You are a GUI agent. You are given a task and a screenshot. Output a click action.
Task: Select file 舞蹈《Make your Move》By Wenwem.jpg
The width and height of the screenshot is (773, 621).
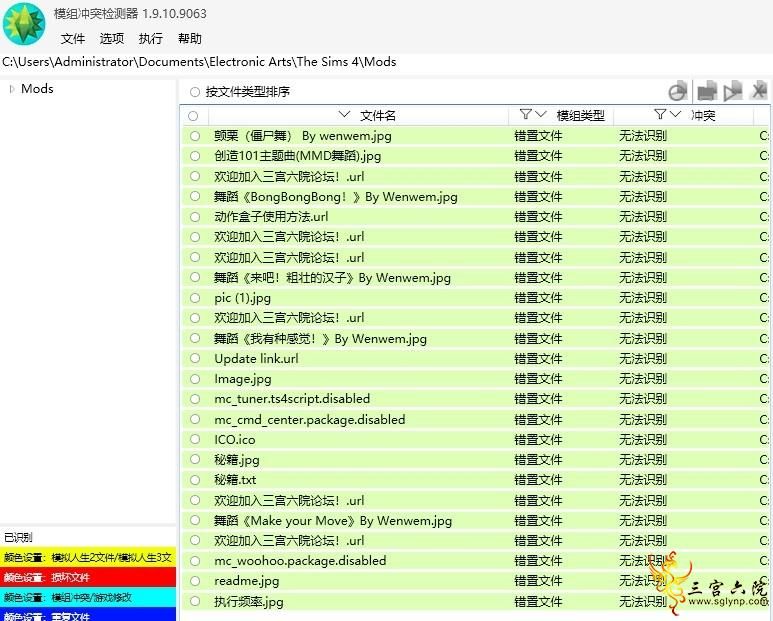(333, 520)
